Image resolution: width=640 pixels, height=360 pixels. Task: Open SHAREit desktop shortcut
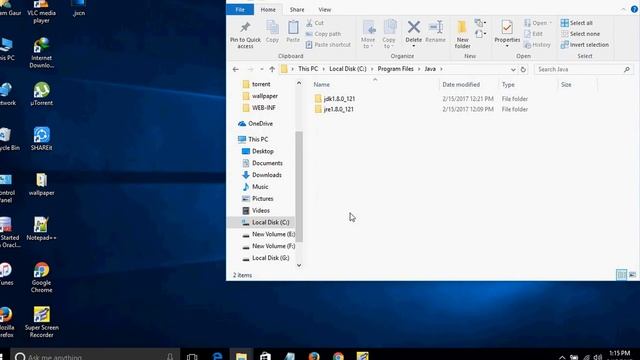coord(42,139)
